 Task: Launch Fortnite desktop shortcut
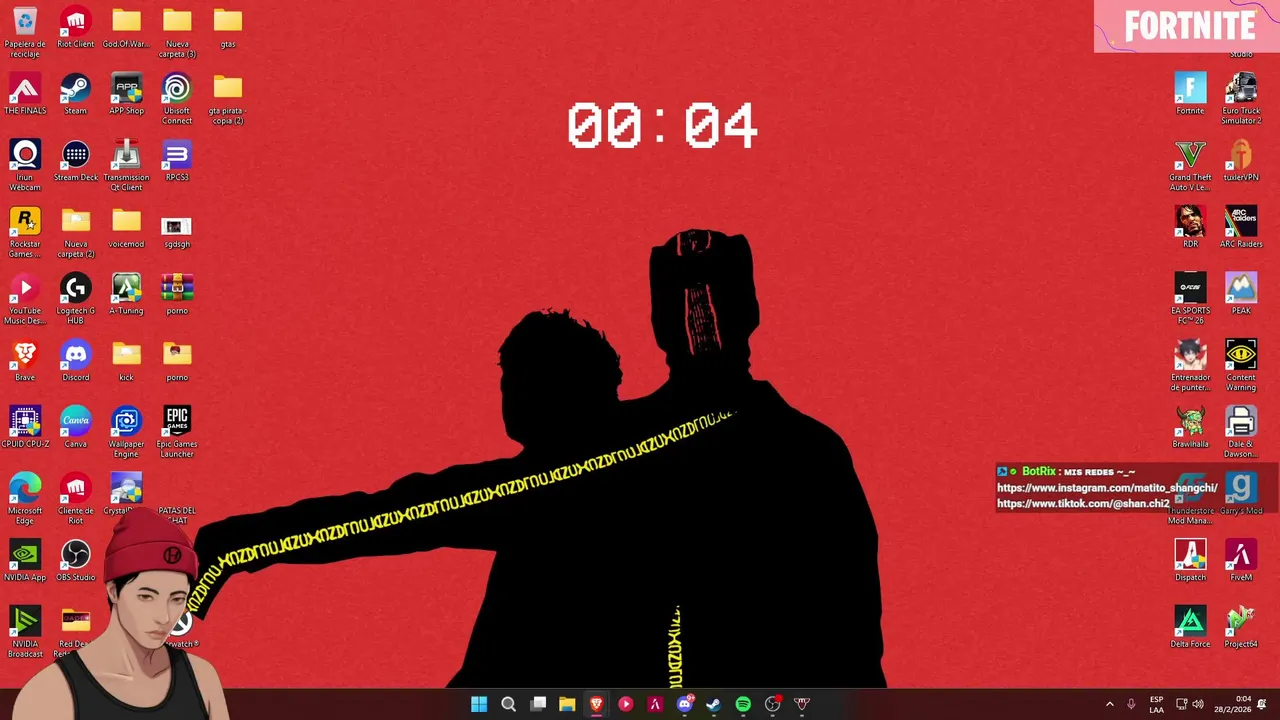[1190, 95]
